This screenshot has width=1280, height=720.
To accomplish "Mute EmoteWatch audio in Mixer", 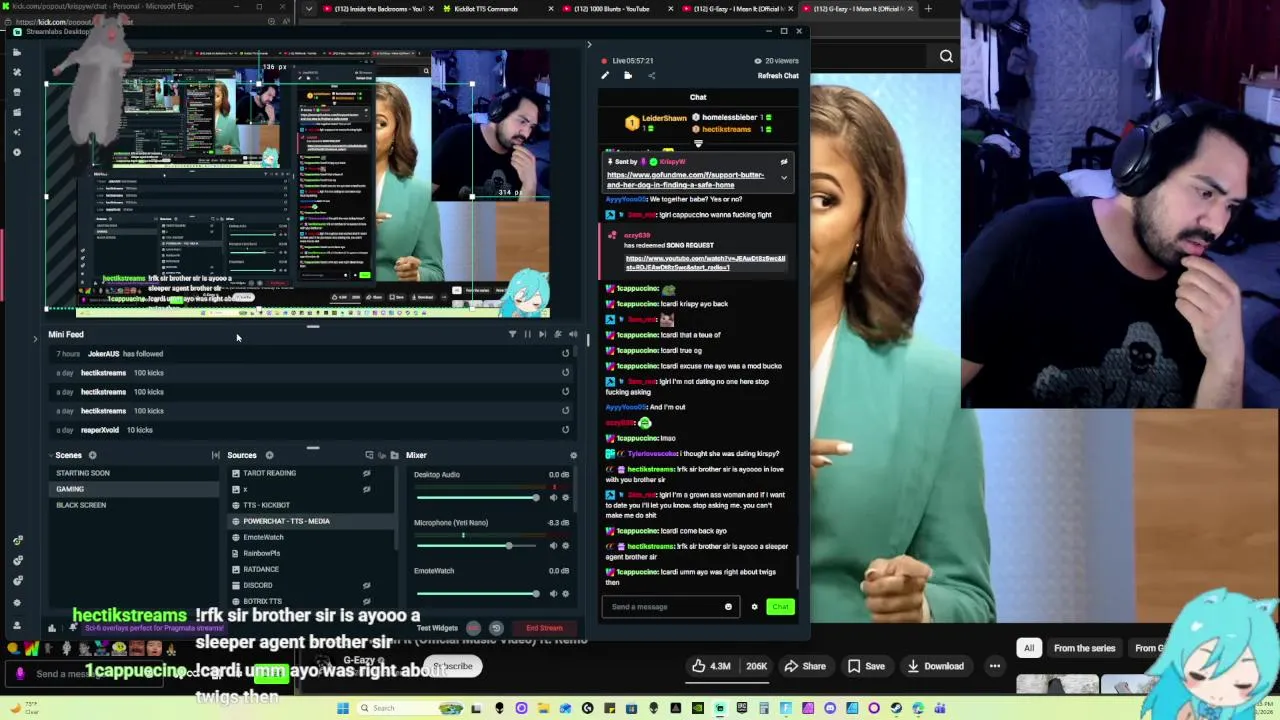I will click(x=554, y=593).
